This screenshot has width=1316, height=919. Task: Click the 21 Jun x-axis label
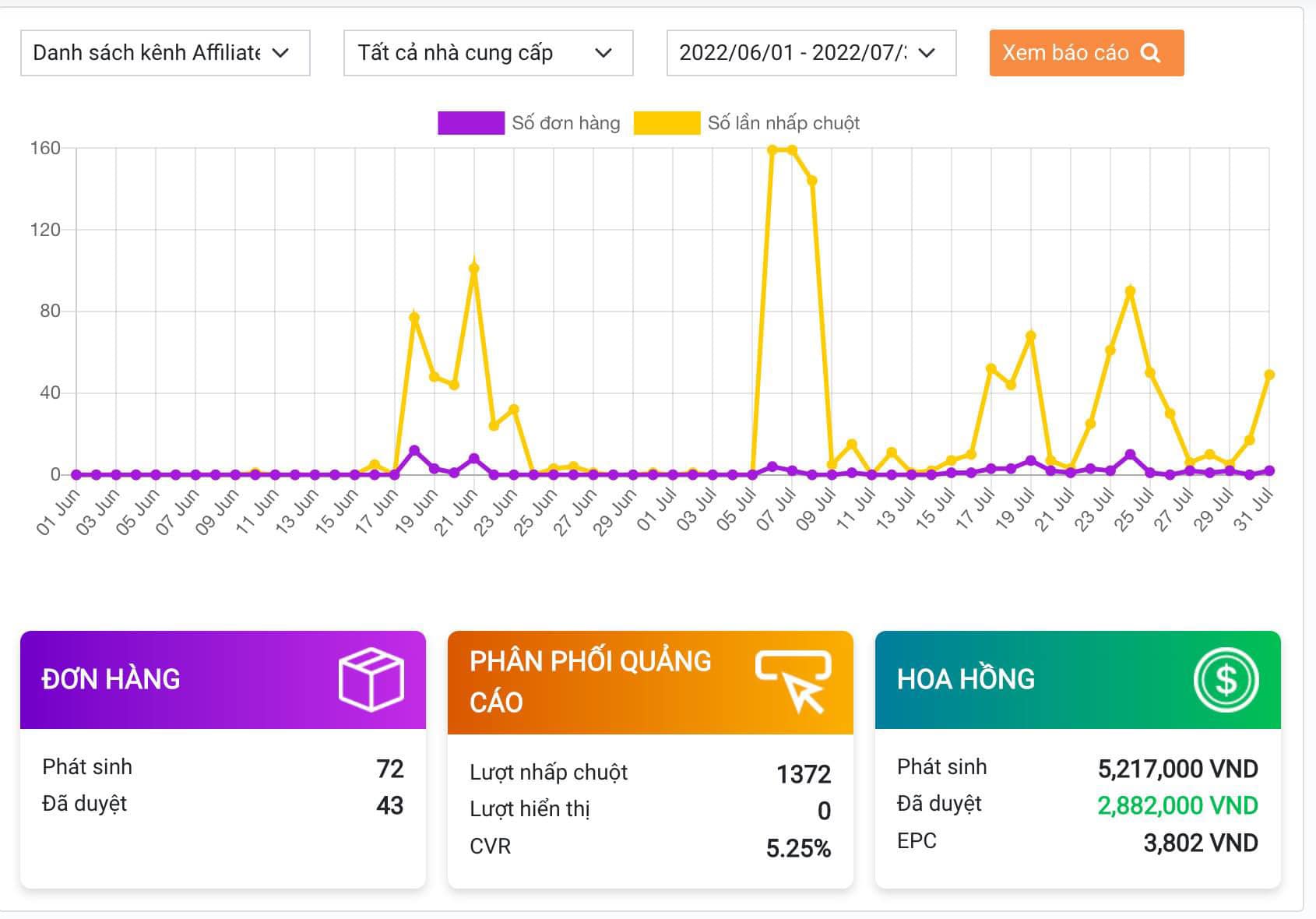[x=455, y=512]
